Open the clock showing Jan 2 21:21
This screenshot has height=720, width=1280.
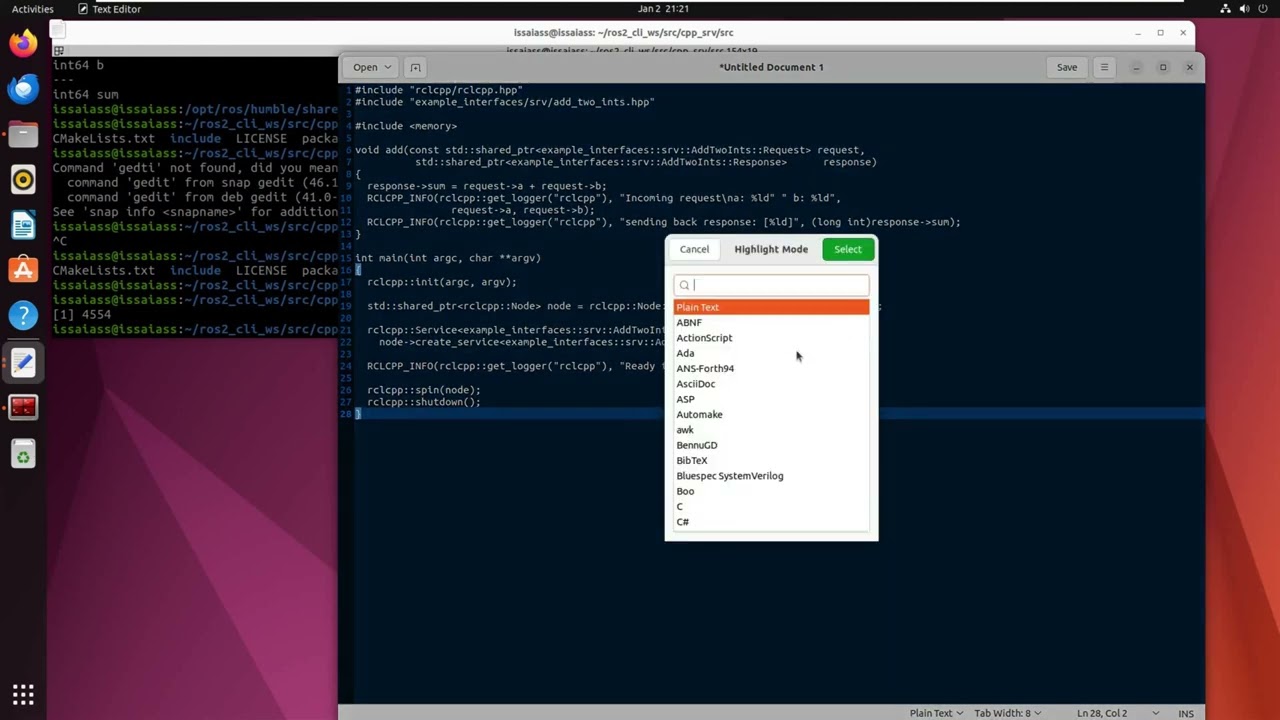(661, 8)
